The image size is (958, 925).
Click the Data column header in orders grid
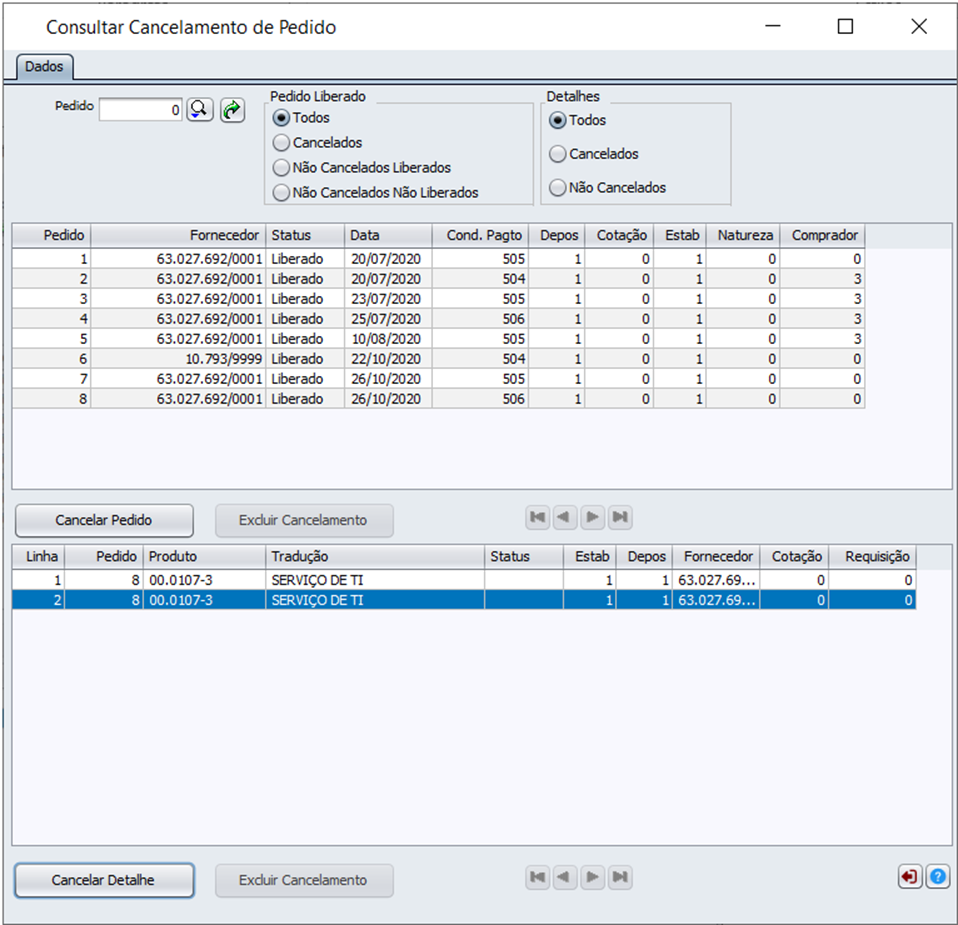[x=388, y=236]
